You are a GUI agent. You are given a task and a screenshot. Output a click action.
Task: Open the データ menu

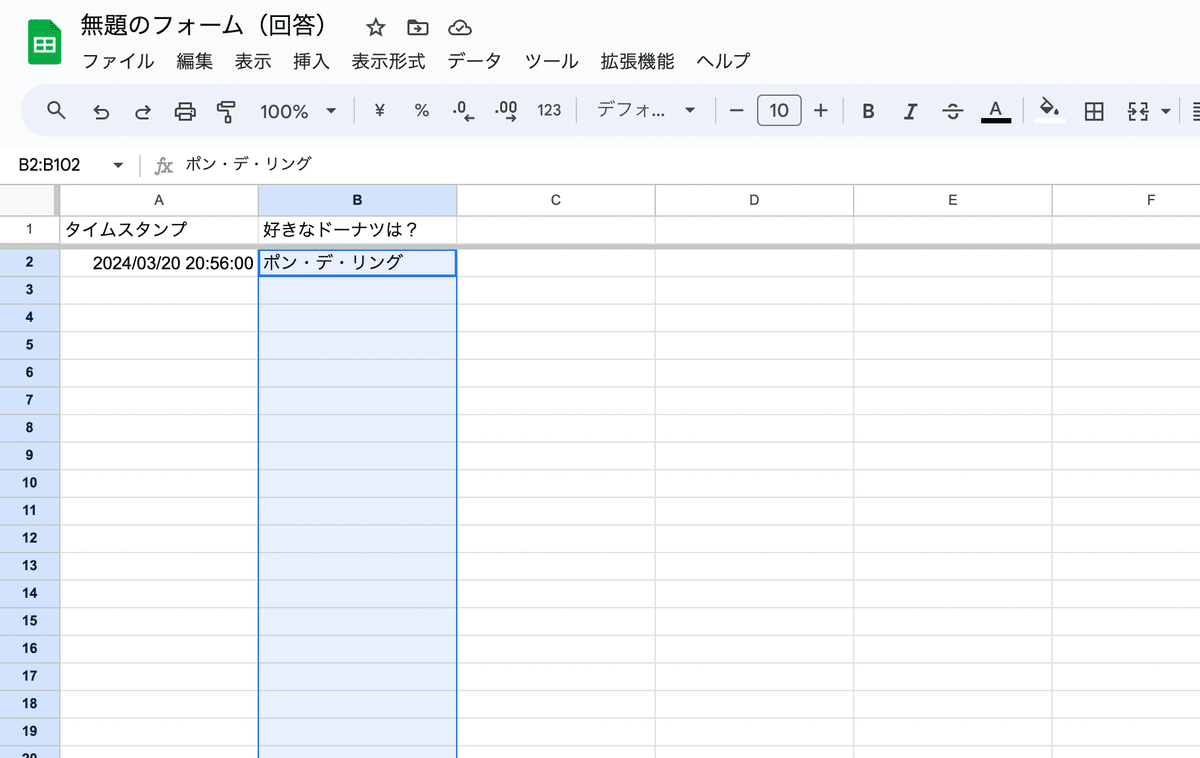(474, 61)
